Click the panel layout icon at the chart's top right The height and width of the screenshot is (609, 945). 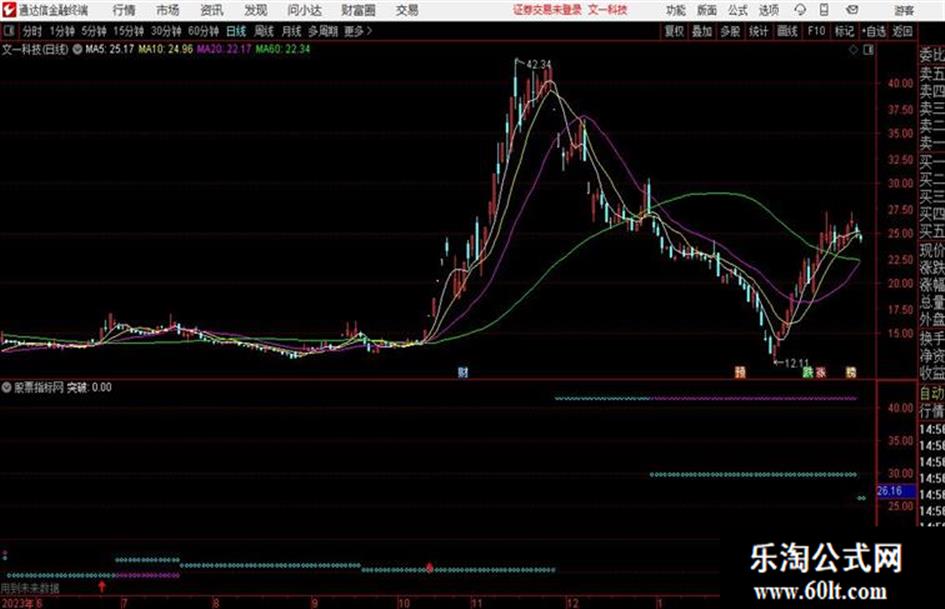coord(868,50)
